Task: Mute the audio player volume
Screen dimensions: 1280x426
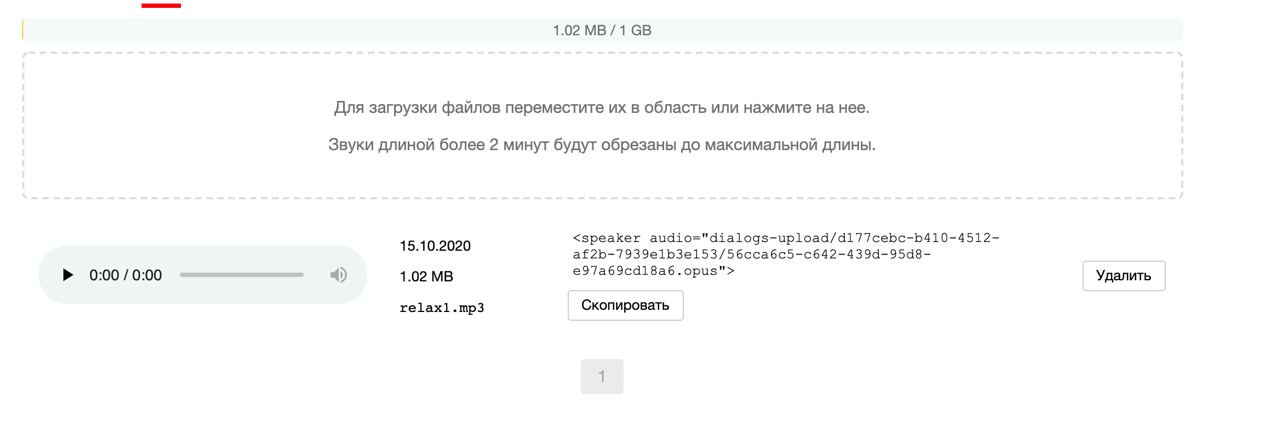Action: click(339, 275)
